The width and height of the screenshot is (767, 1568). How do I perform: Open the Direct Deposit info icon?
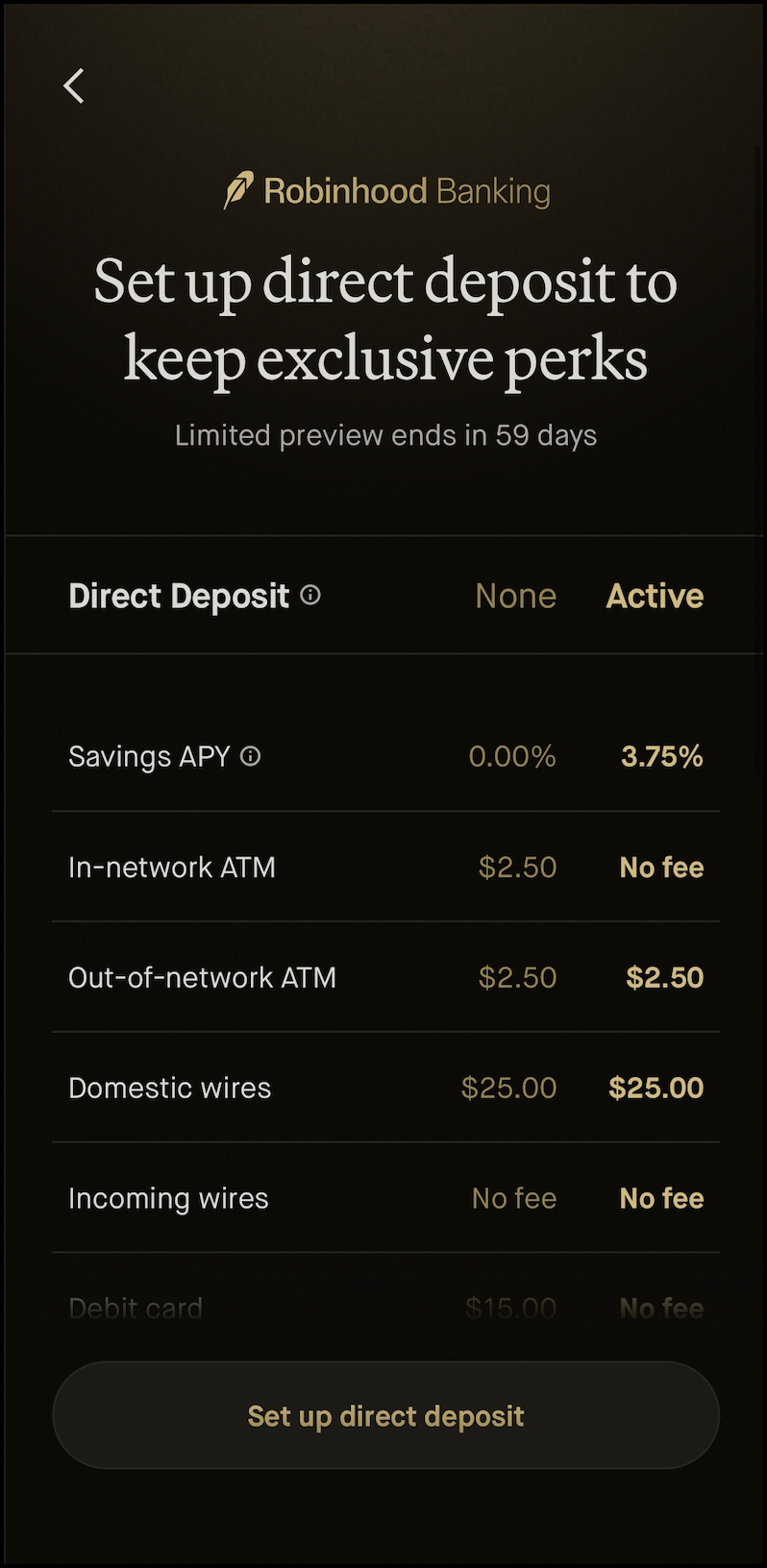pyautogui.click(x=310, y=595)
